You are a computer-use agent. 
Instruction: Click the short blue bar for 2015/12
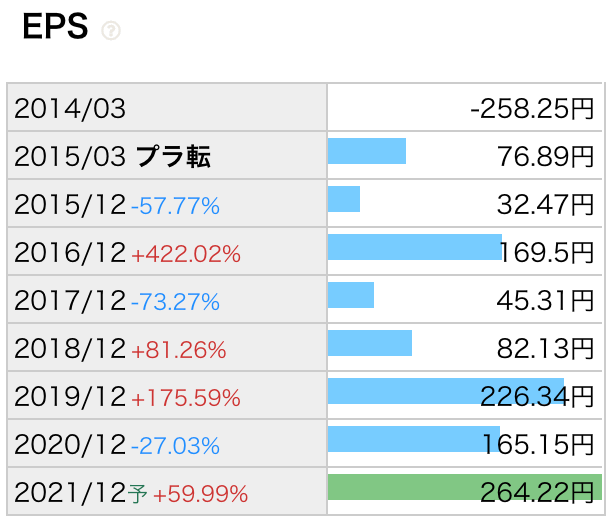[343, 199]
